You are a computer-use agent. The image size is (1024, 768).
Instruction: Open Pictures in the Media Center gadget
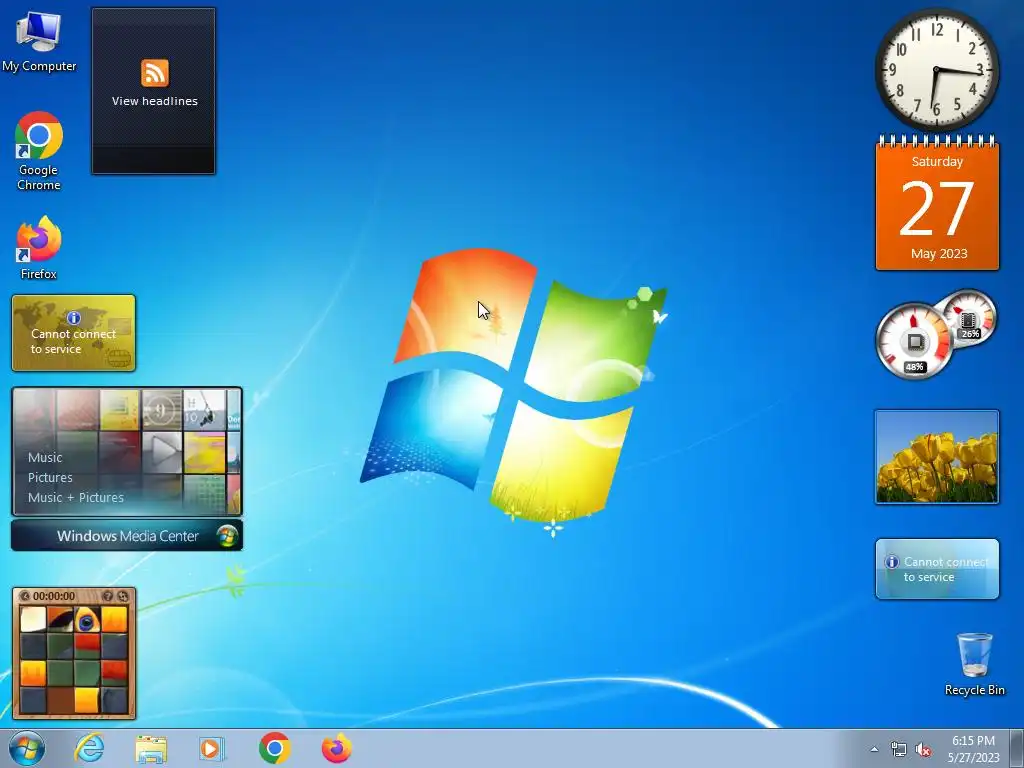[x=50, y=477]
